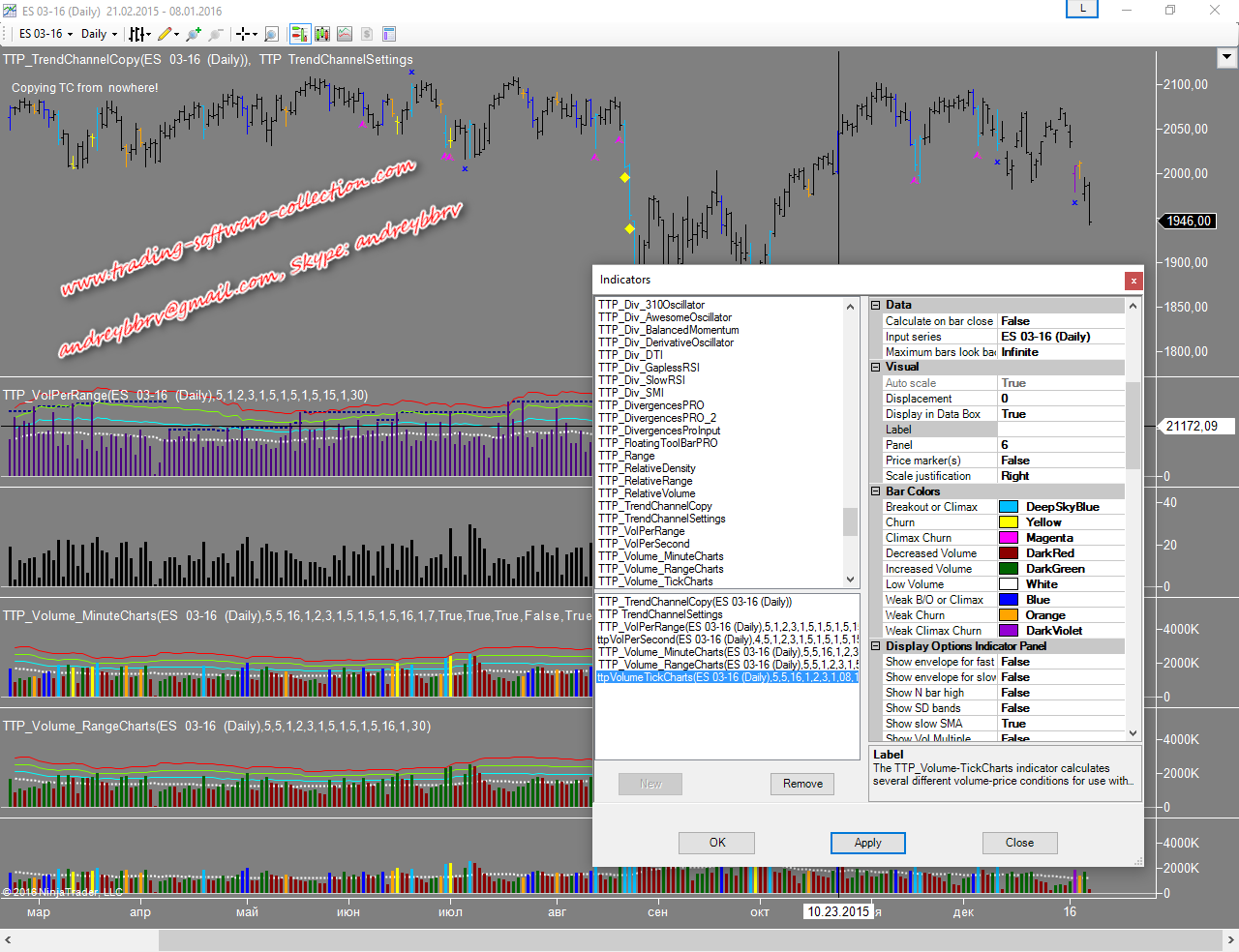Collapse the Bar Colors section
Viewport: 1239px width, 952px height.
[x=876, y=491]
